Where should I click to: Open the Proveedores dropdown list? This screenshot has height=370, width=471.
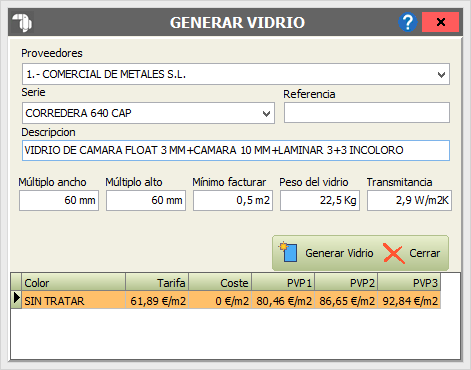pyautogui.click(x=441, y=74)
